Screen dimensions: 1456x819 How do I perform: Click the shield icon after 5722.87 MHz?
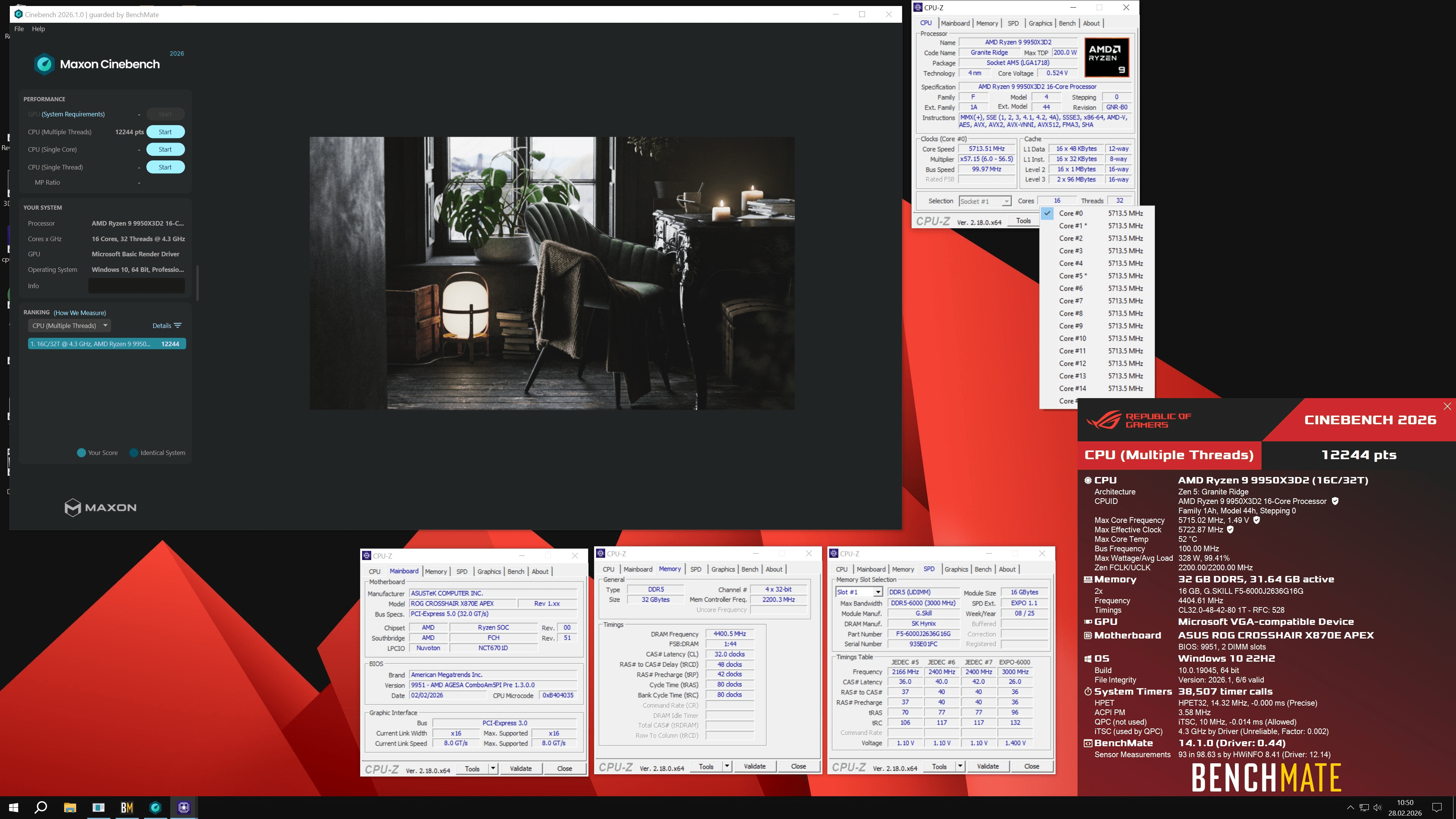click(1230, 530)
